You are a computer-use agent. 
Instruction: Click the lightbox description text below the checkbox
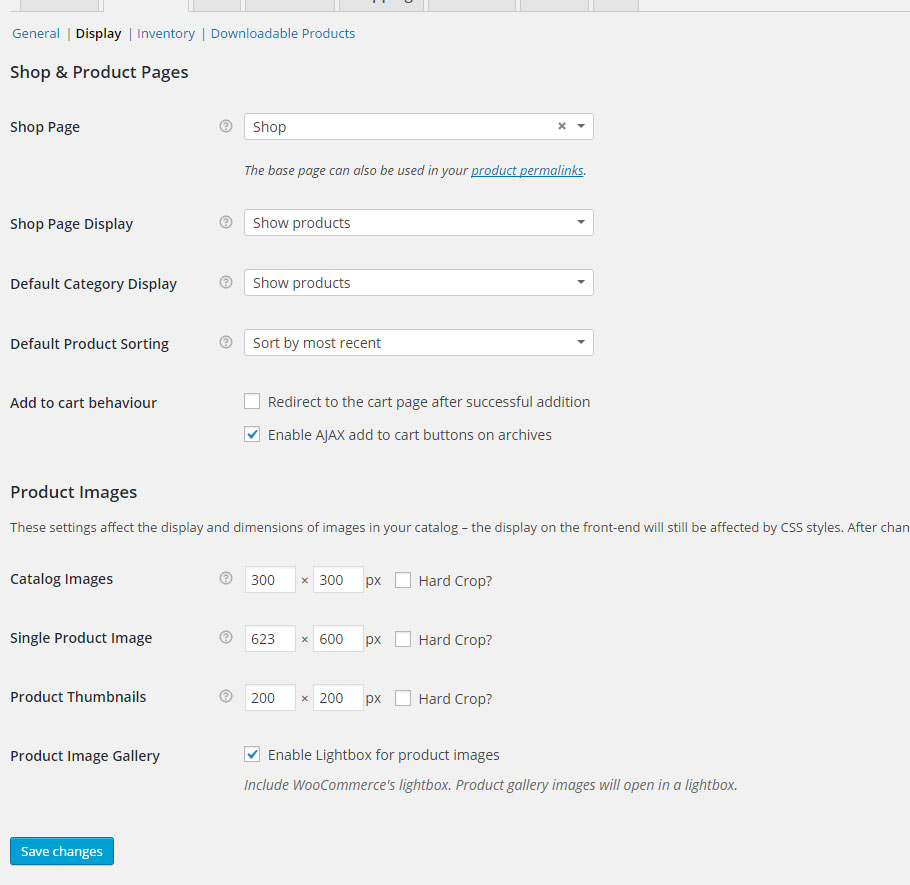point(490,785)
